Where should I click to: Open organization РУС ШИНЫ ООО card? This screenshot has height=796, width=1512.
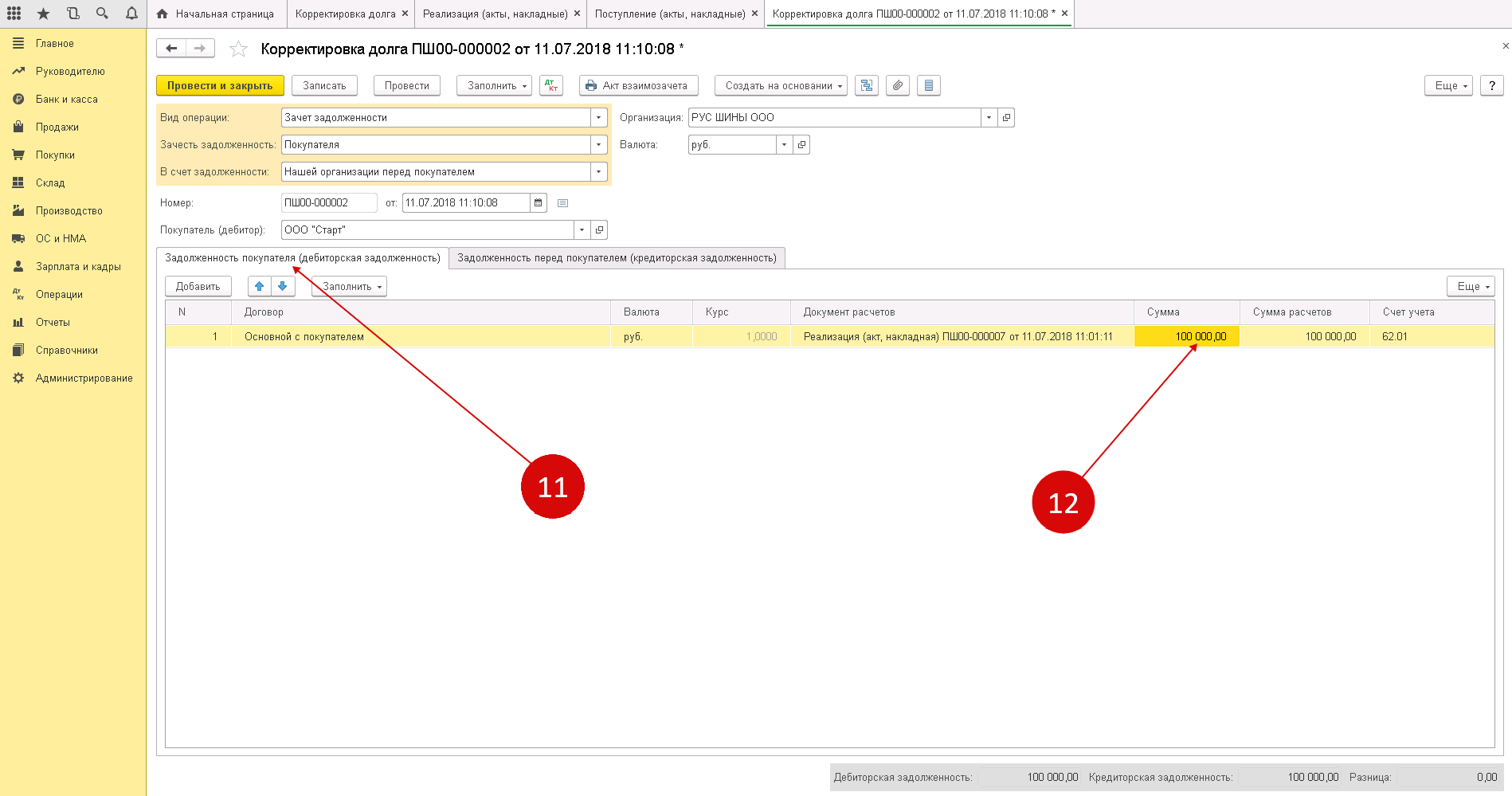(1007, 118)
